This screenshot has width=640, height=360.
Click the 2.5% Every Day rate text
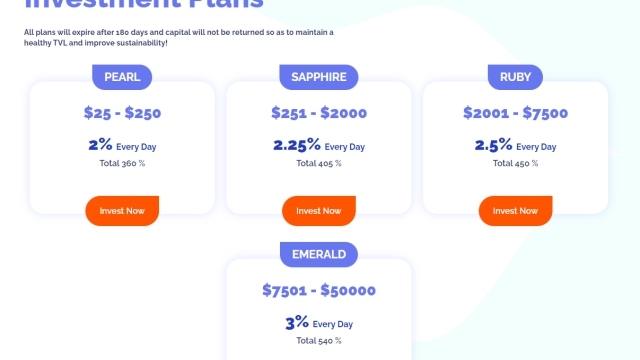pos(516,145)
